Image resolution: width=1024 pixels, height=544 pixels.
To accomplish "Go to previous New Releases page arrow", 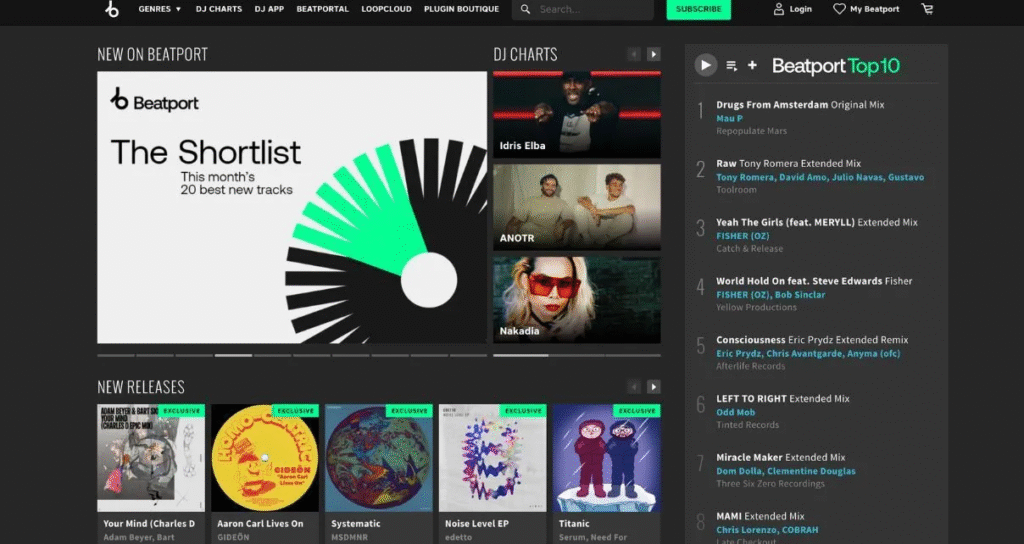I will [x=633, y=387].
